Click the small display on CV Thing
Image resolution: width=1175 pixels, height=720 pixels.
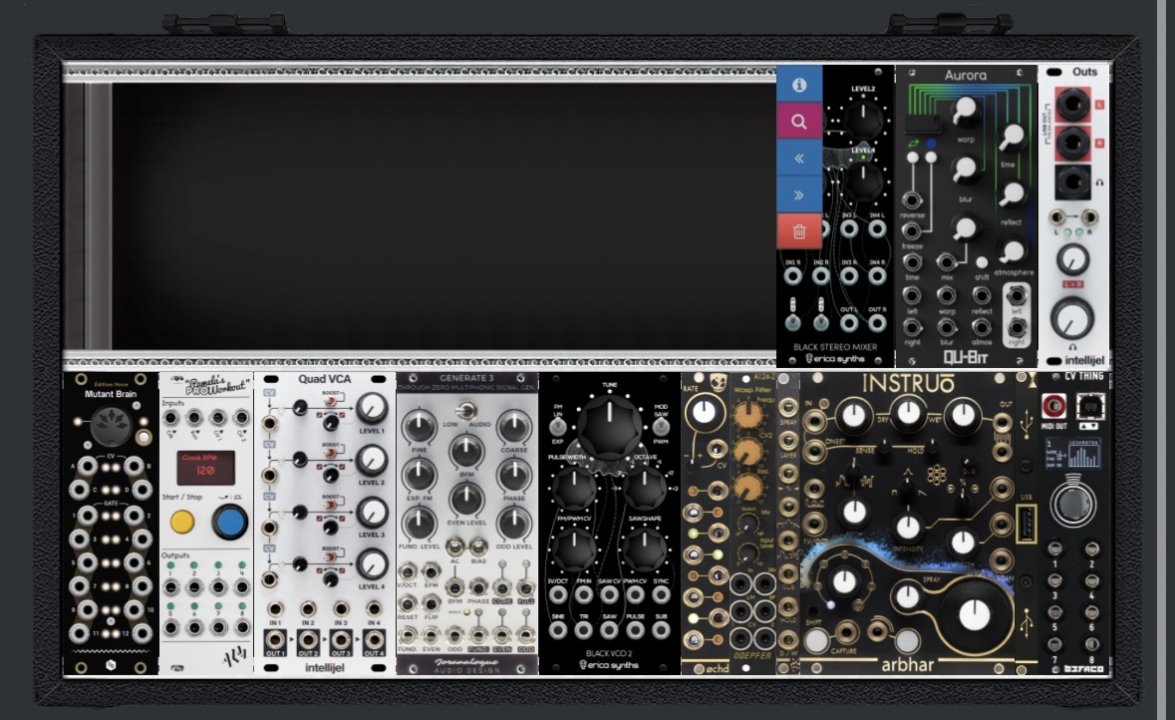click(1072, 453)
